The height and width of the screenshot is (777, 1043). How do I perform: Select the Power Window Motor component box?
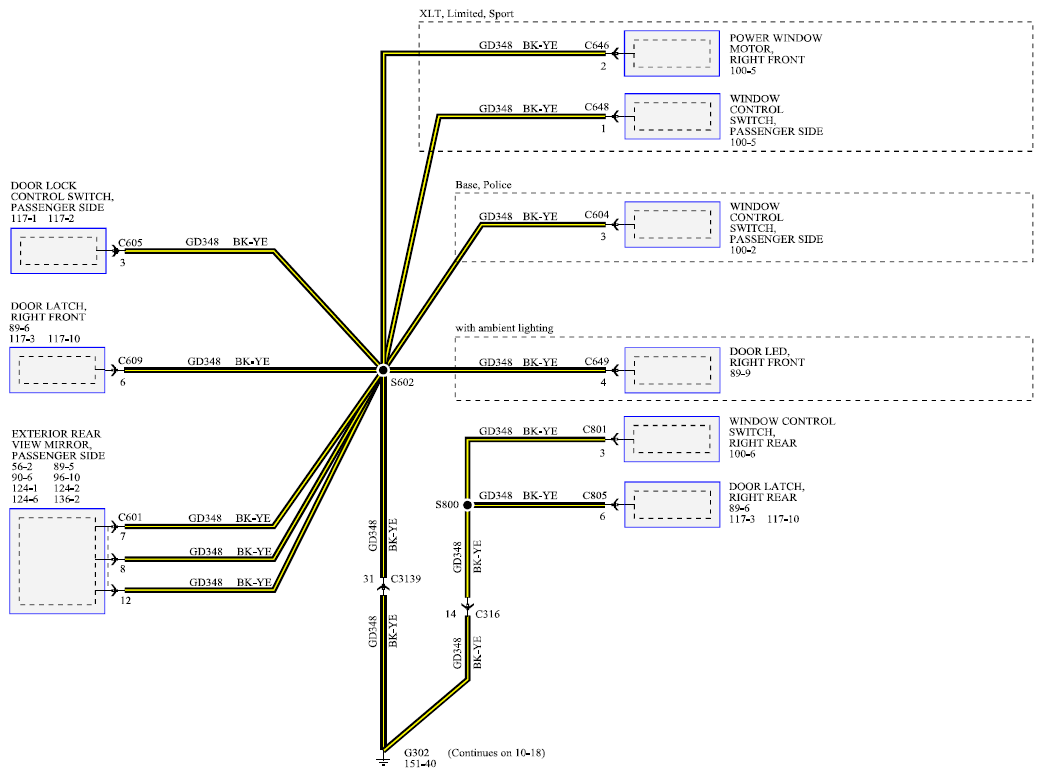pos(672,53)
